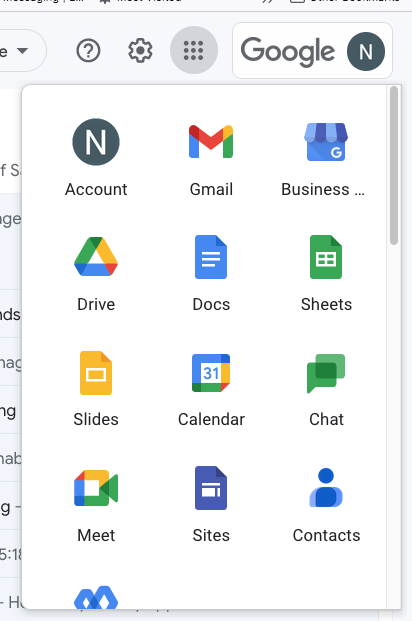
Task: Open Gmail from the apps grid
Action: pyautogui.click(x=211, y=158)
